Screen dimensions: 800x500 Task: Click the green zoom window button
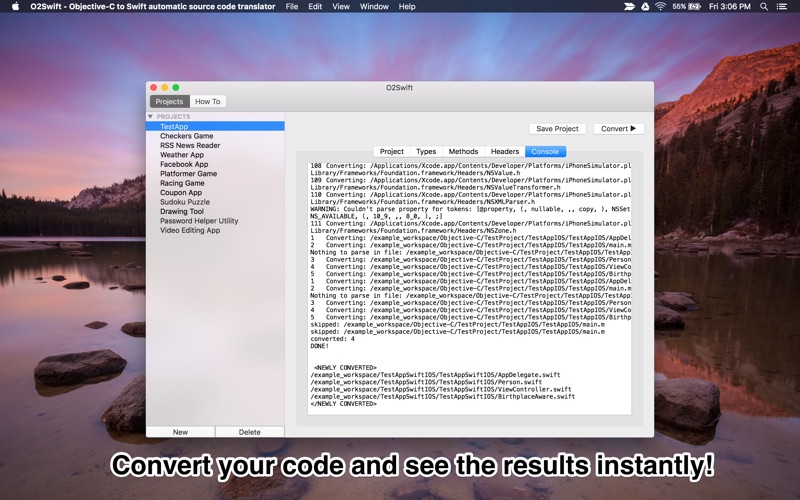pos(176,87)
